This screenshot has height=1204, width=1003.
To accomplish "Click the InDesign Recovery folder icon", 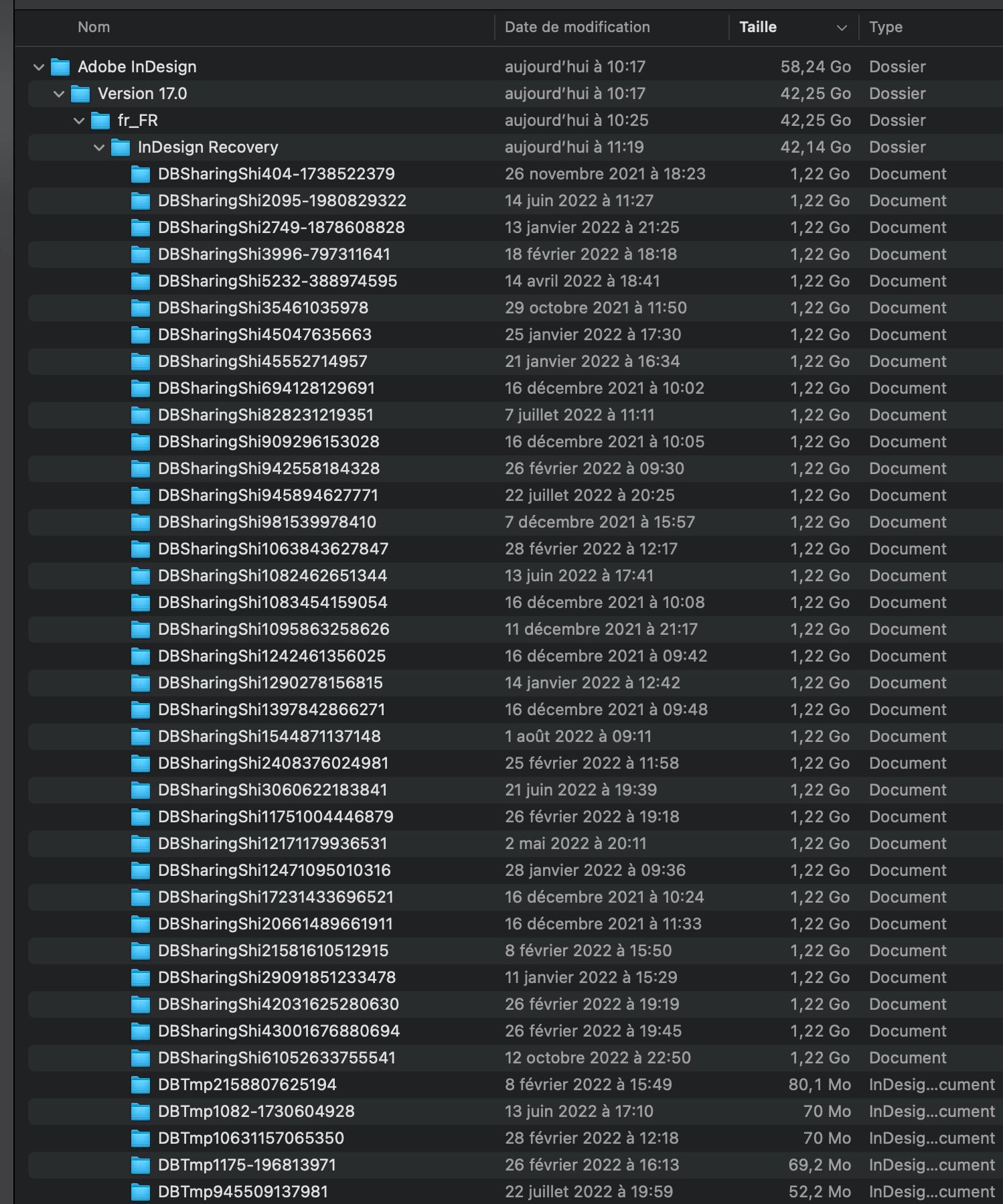I will (x=121, y=147).
